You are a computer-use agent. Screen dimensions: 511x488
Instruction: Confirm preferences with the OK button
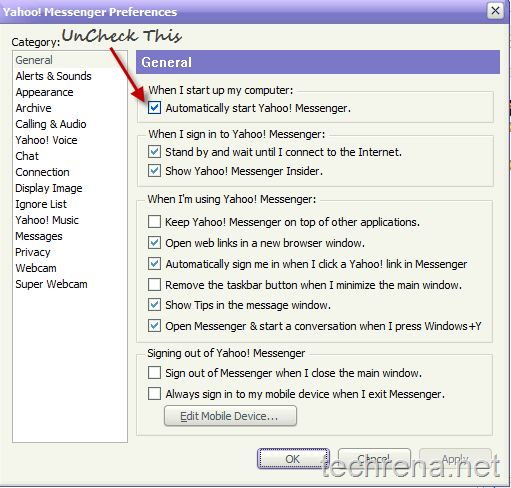293,459
